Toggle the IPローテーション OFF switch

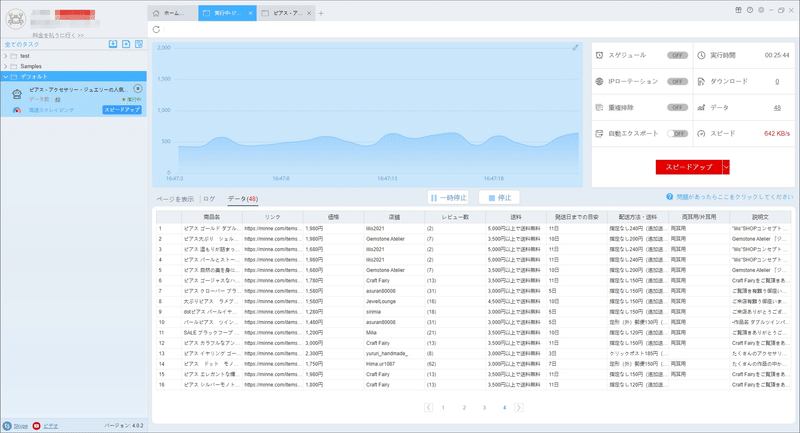click(x=677, y=81)
